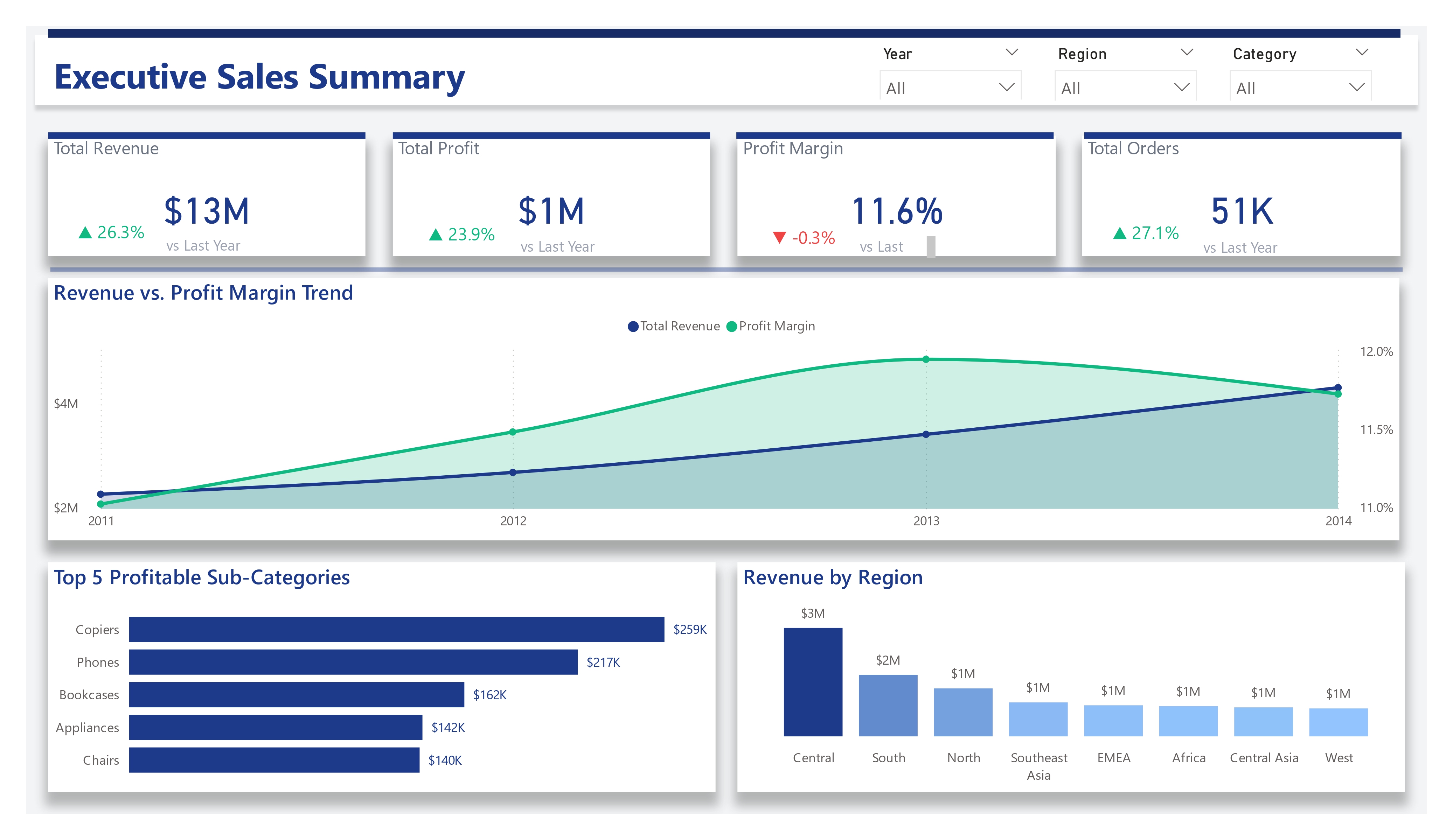Click the Profit Margin legend marker
This screenshot has height=840, width=1453.
[732, 326]
